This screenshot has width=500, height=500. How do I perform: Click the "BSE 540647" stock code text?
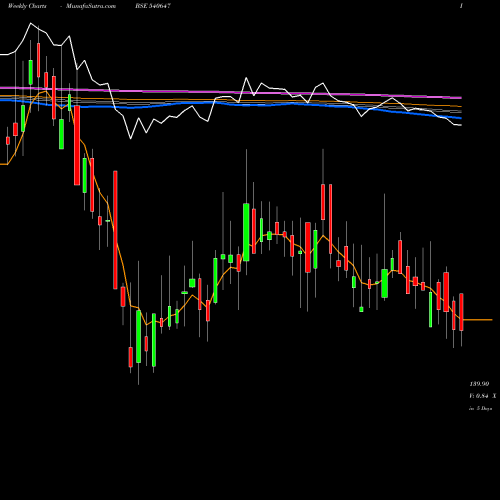tap(153, 6)
